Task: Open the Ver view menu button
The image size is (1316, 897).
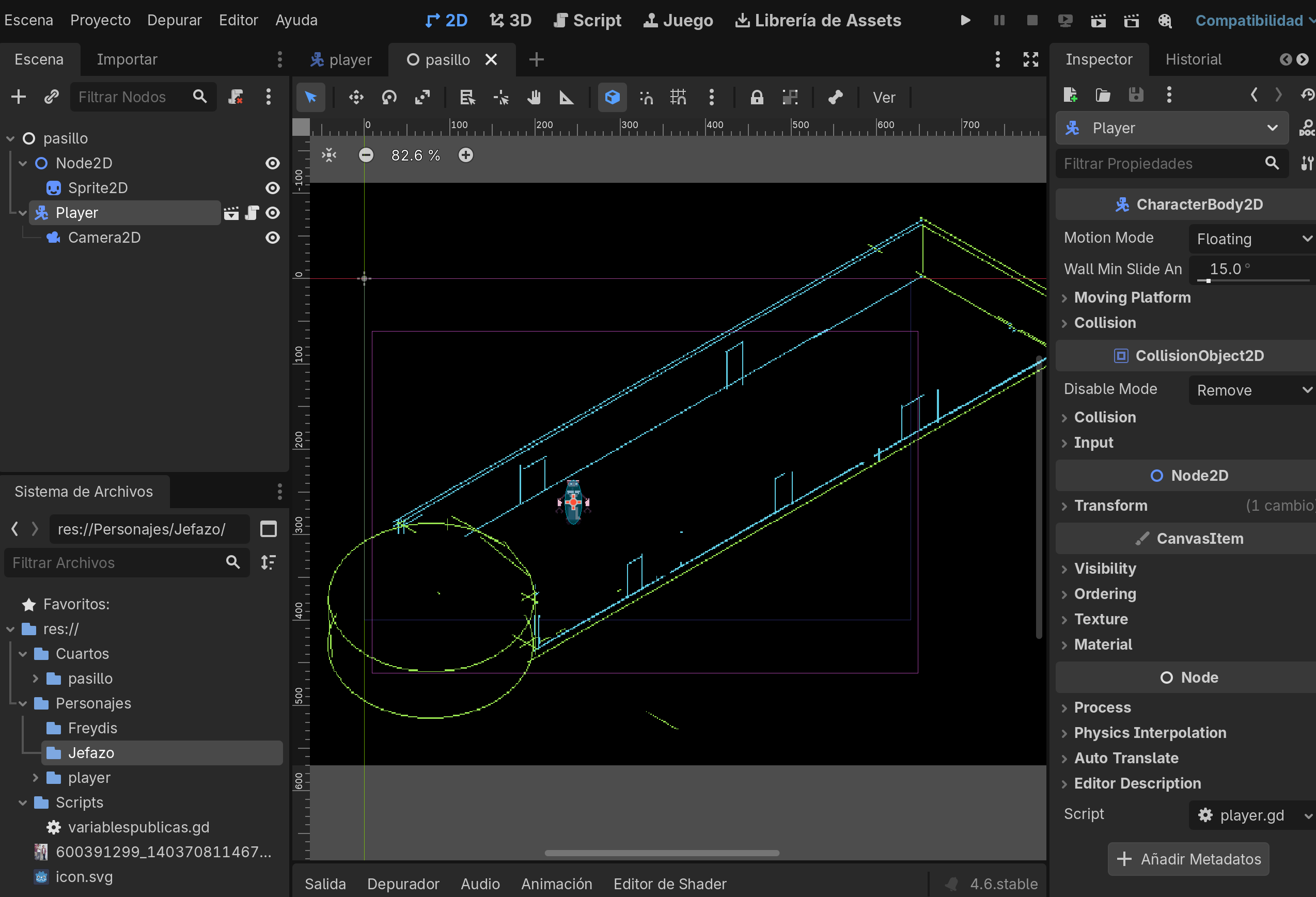Action: click(883, 98)
